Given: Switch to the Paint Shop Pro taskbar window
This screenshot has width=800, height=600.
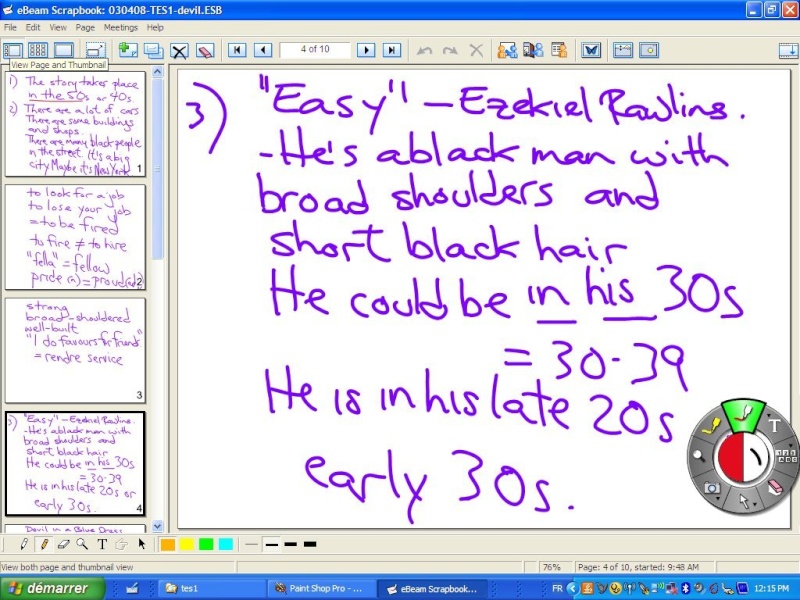Looking at the screenshot, I should click(320, 588).
